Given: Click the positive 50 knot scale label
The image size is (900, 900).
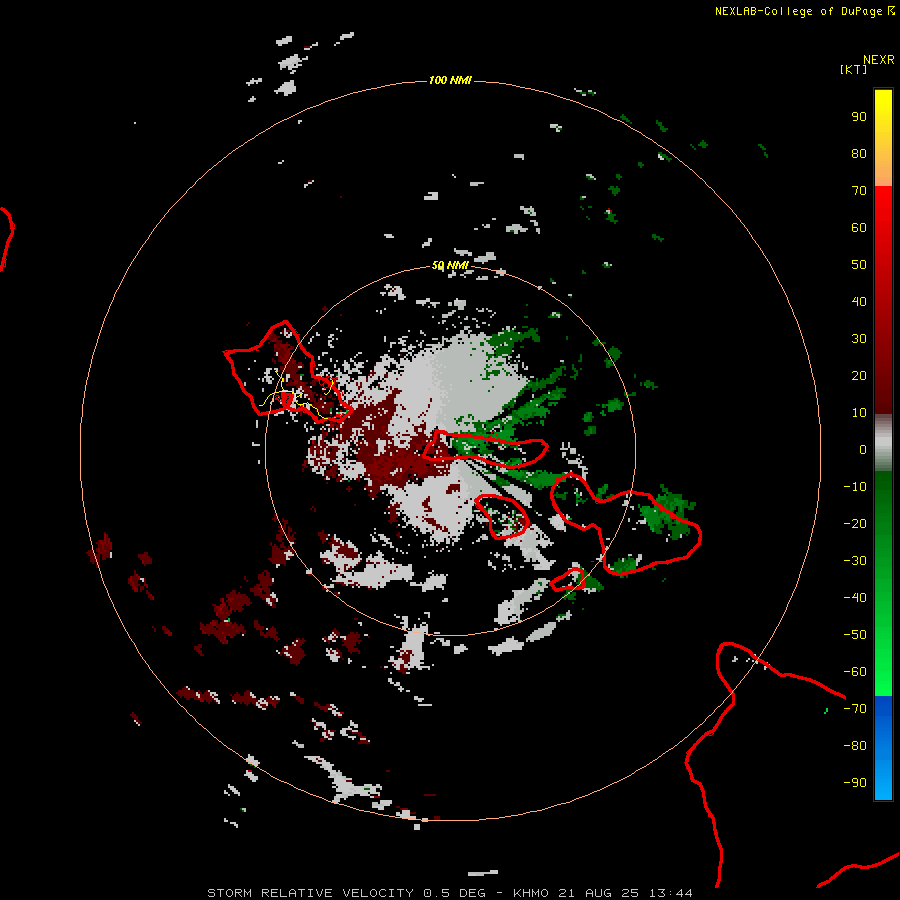Looking at the screenshot, I should coord(859,265).
